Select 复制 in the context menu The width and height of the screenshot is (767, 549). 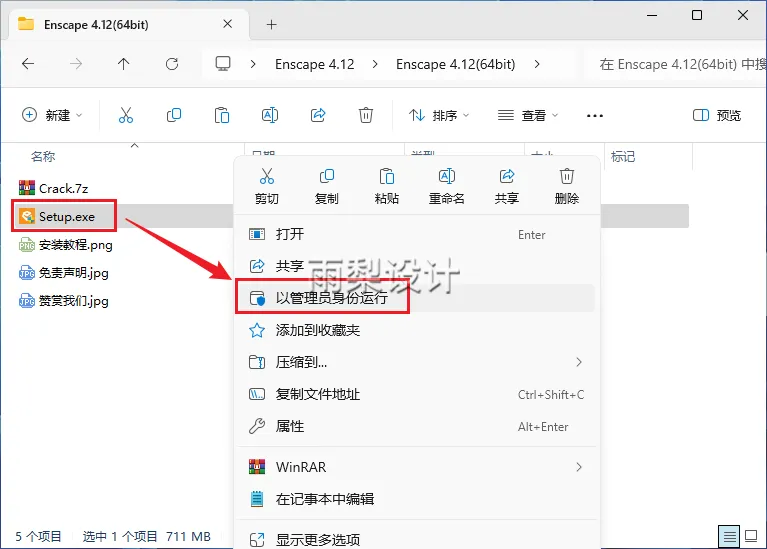pyautogui.click(x=326, y=186)
